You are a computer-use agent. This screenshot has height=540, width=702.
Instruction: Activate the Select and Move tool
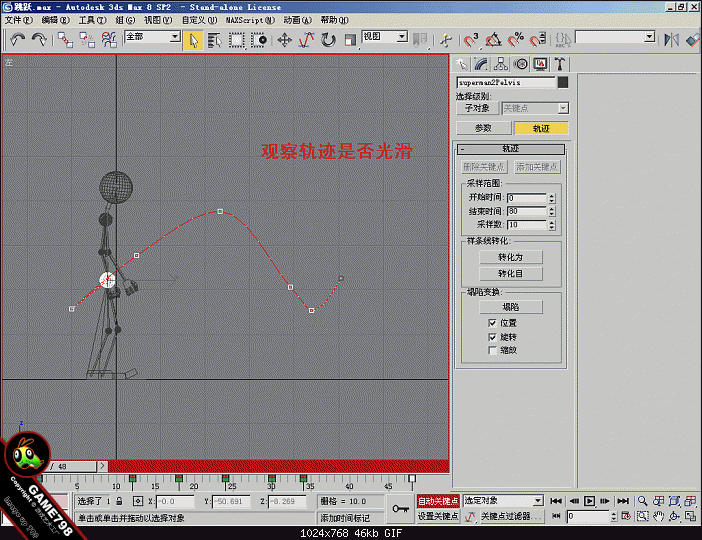(284, 40)
